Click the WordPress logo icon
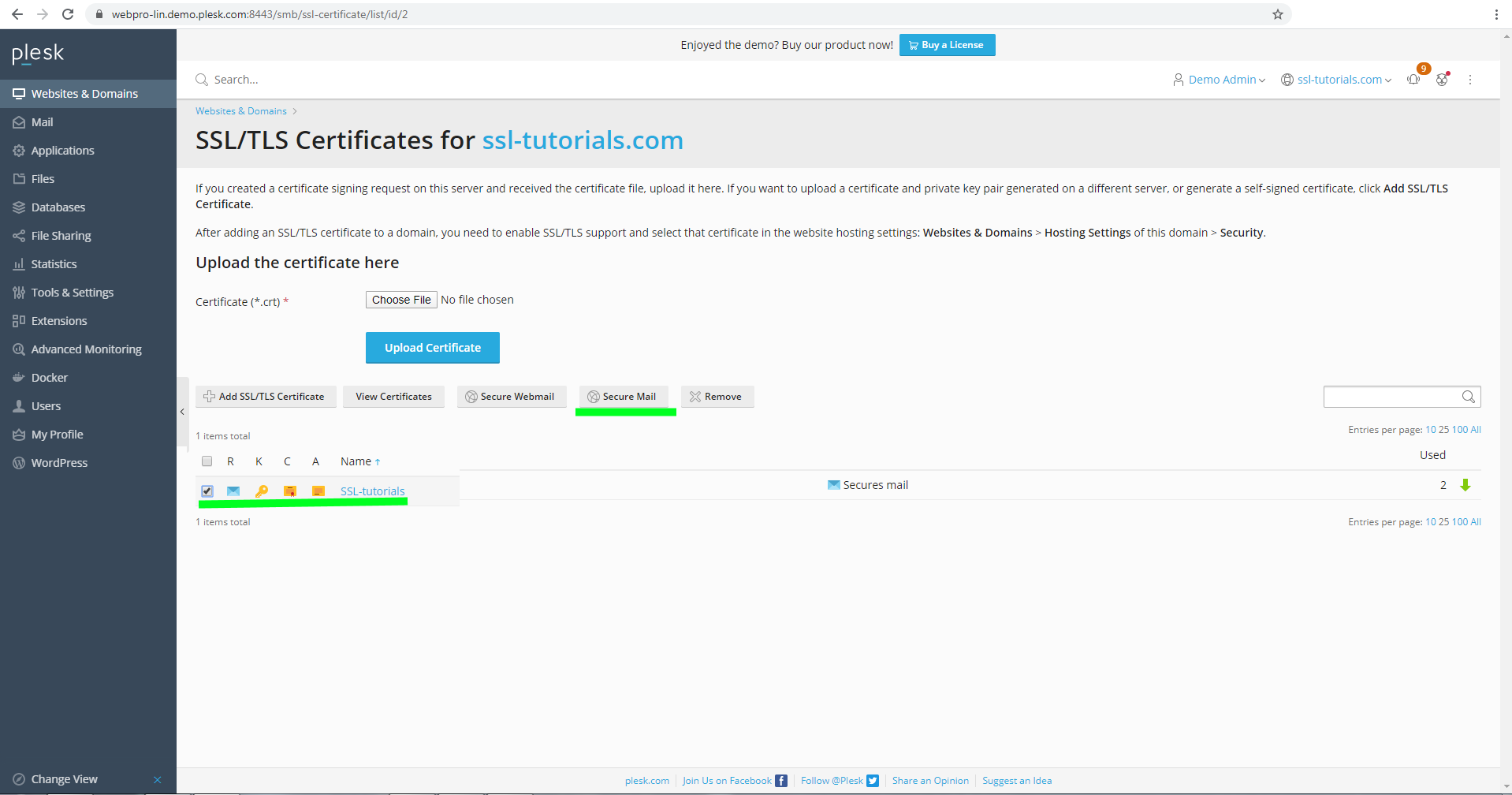Screen dimensions: 1512x795 coord(19,463)
